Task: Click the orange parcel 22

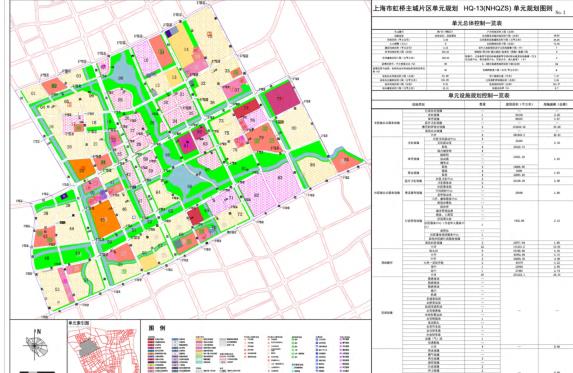Action: tap(83, 170)
